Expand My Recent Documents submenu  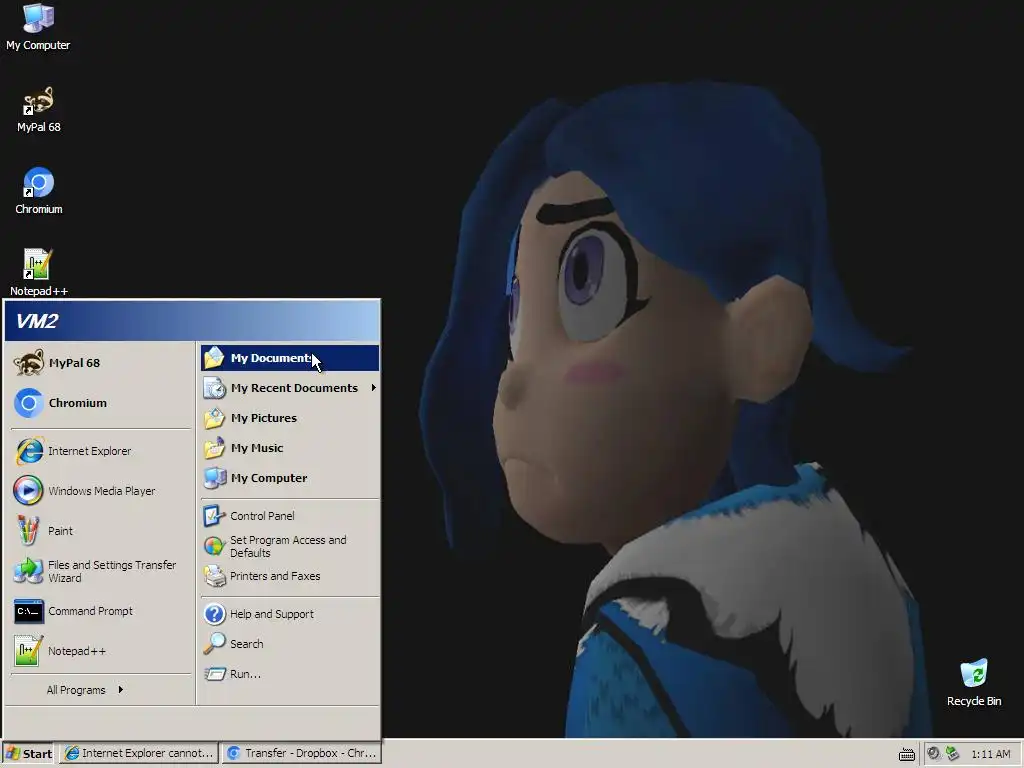(x=290, y=388)
